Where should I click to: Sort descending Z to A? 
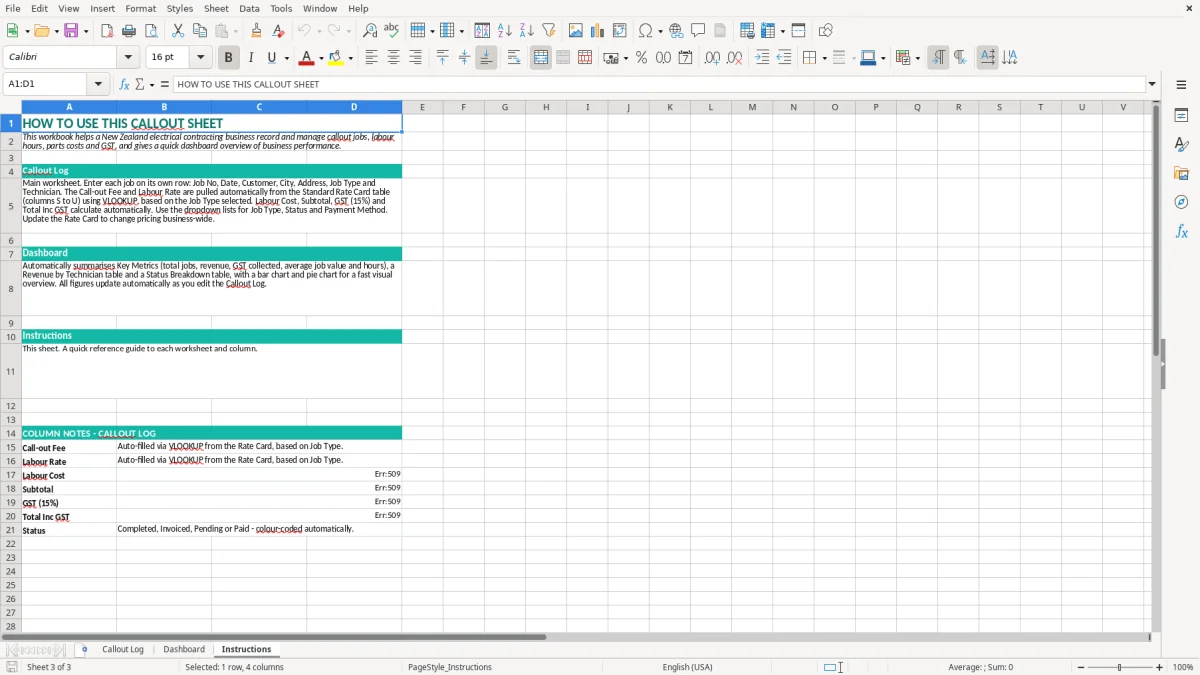click(x=527, y=31)
